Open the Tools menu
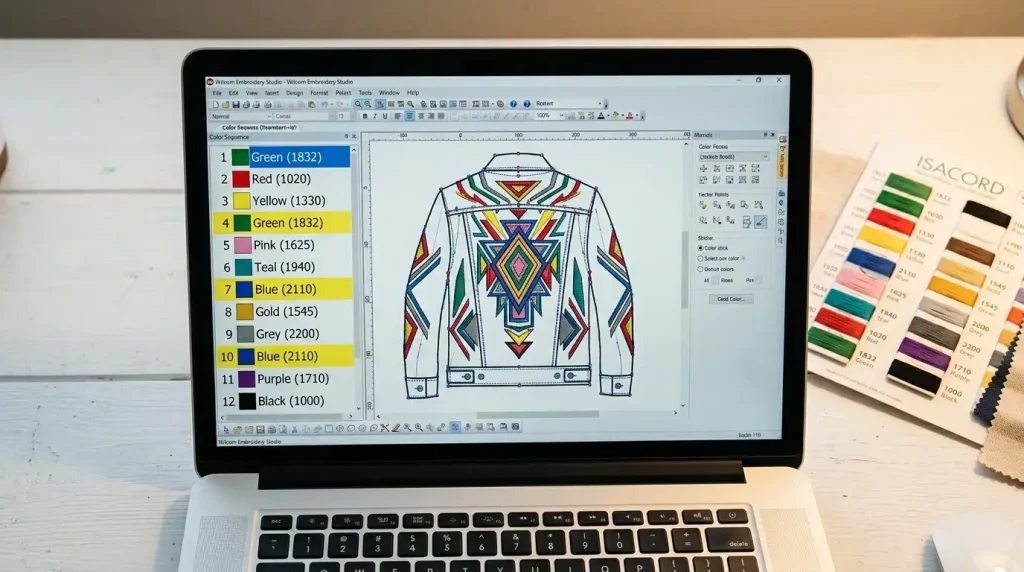Screen dimensions: 1024x572 [365, 93]
